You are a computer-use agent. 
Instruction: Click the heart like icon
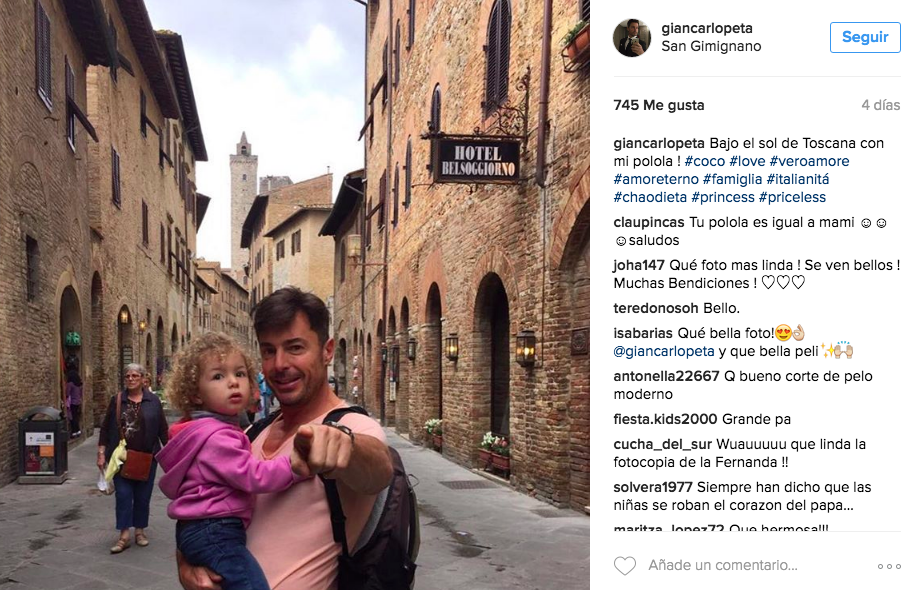click(625, 565)
